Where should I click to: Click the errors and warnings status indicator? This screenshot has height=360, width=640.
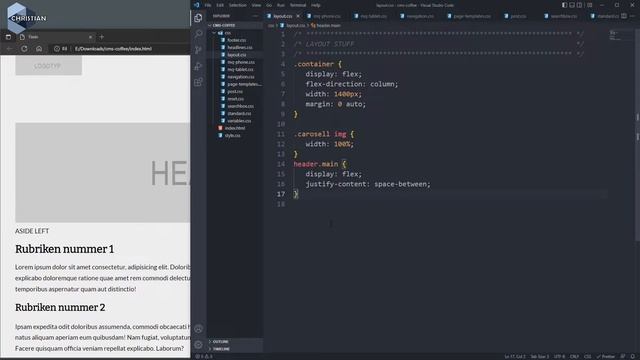coord(204,356)
